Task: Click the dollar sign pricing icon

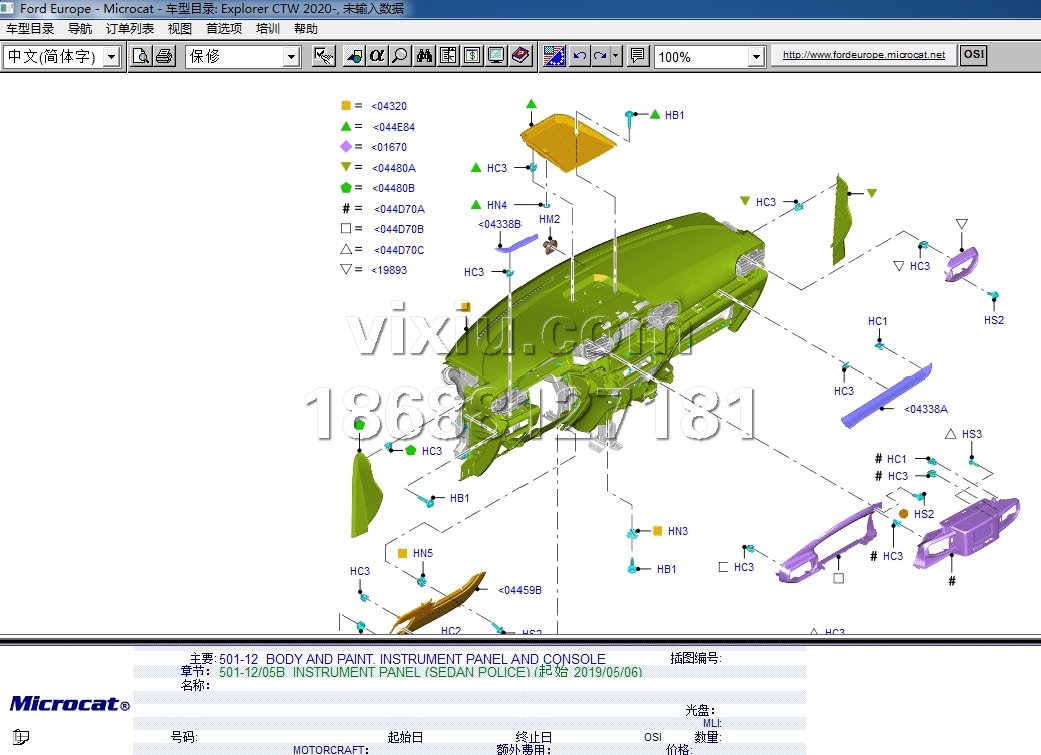Action: coord(472,57)
